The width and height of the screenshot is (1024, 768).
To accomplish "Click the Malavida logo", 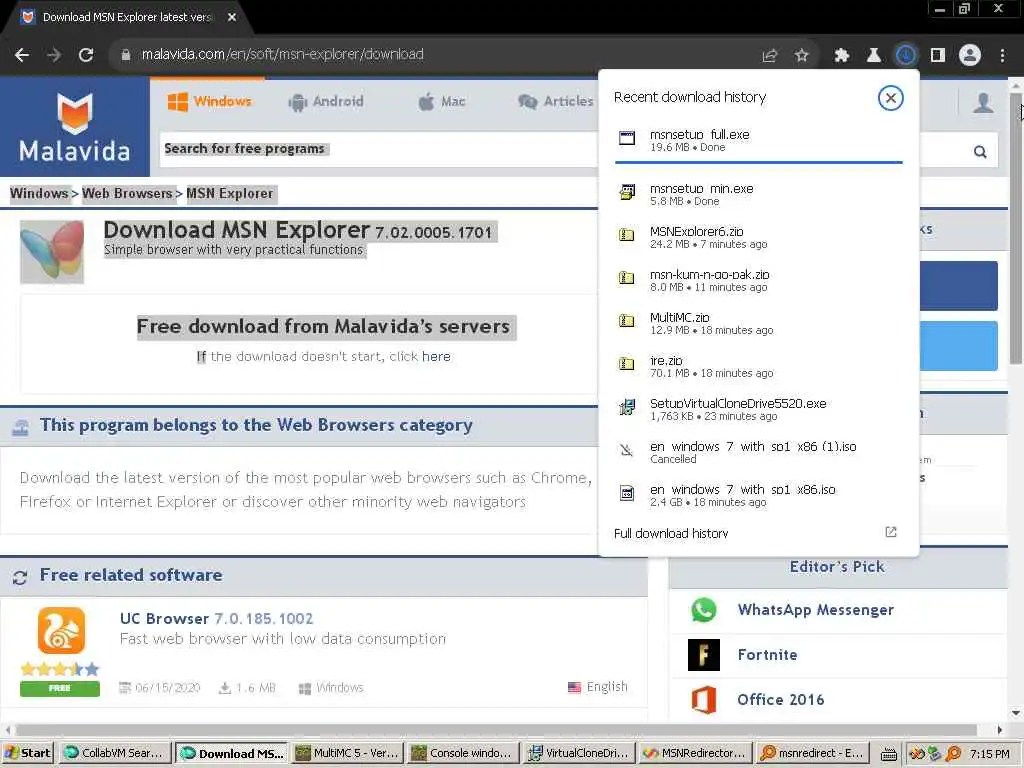I will 74,127.
